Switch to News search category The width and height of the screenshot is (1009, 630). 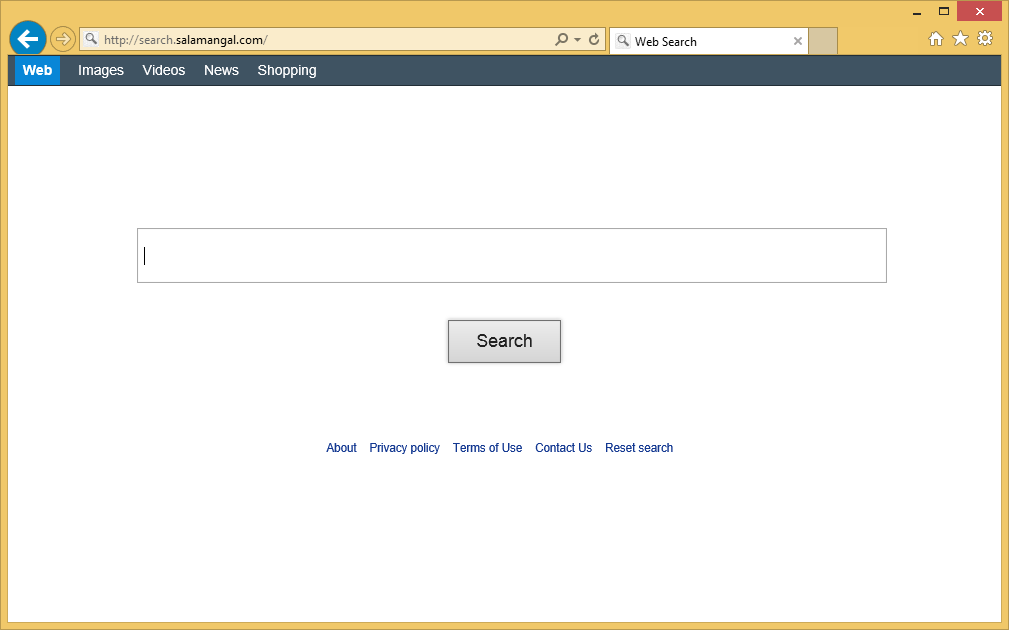coord(221,70)
